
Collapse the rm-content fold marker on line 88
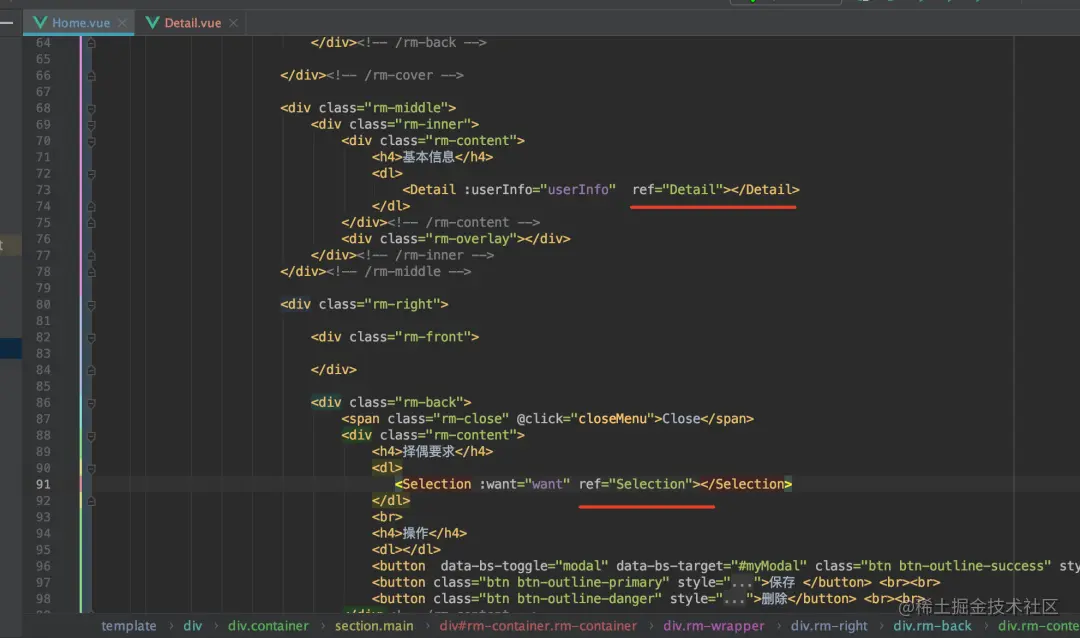[x=91, y=435]
